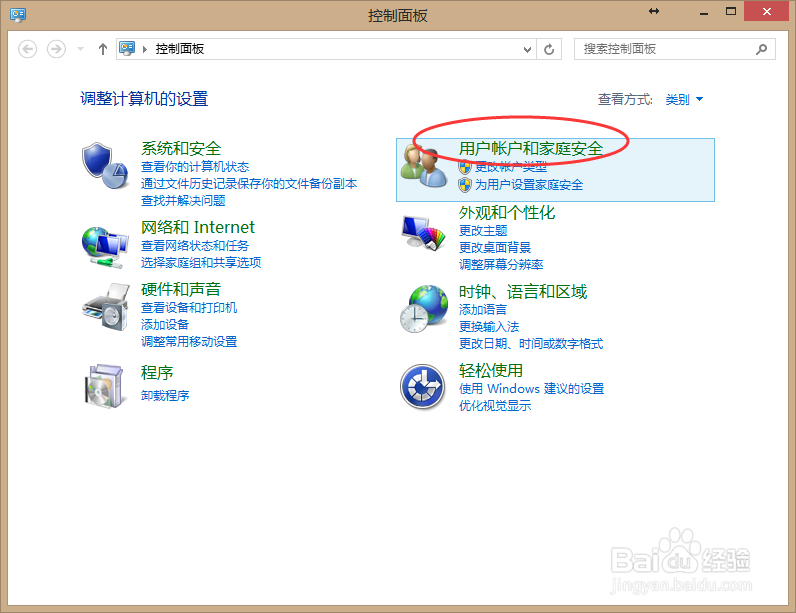Screen dimensions: 796x613
Task: Open the 网络和 Internet globe icon
Action: click(x=105, y=247)
